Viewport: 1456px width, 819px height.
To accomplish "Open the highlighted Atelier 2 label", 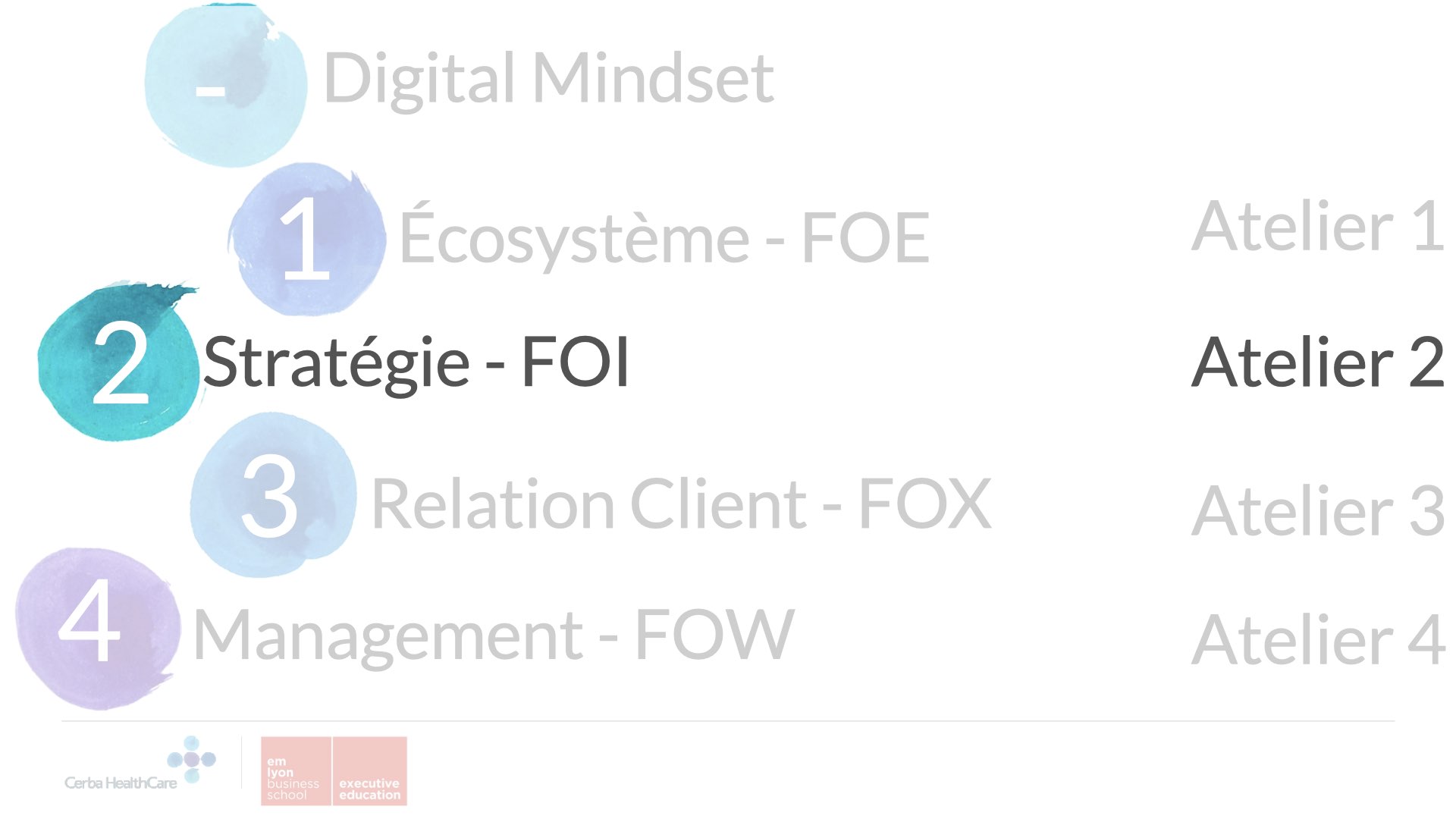I will click(x=1317, y=362).
